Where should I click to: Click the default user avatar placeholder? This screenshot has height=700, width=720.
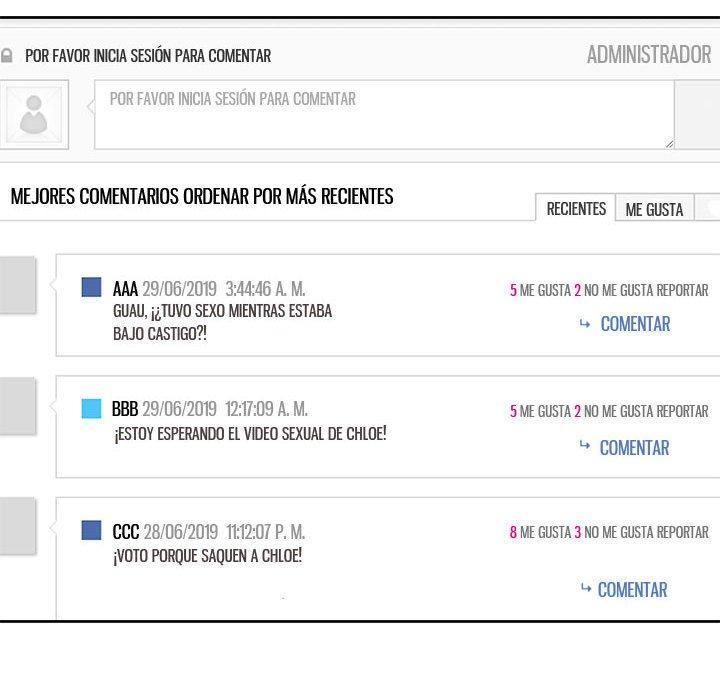click(x=34, y=115)
